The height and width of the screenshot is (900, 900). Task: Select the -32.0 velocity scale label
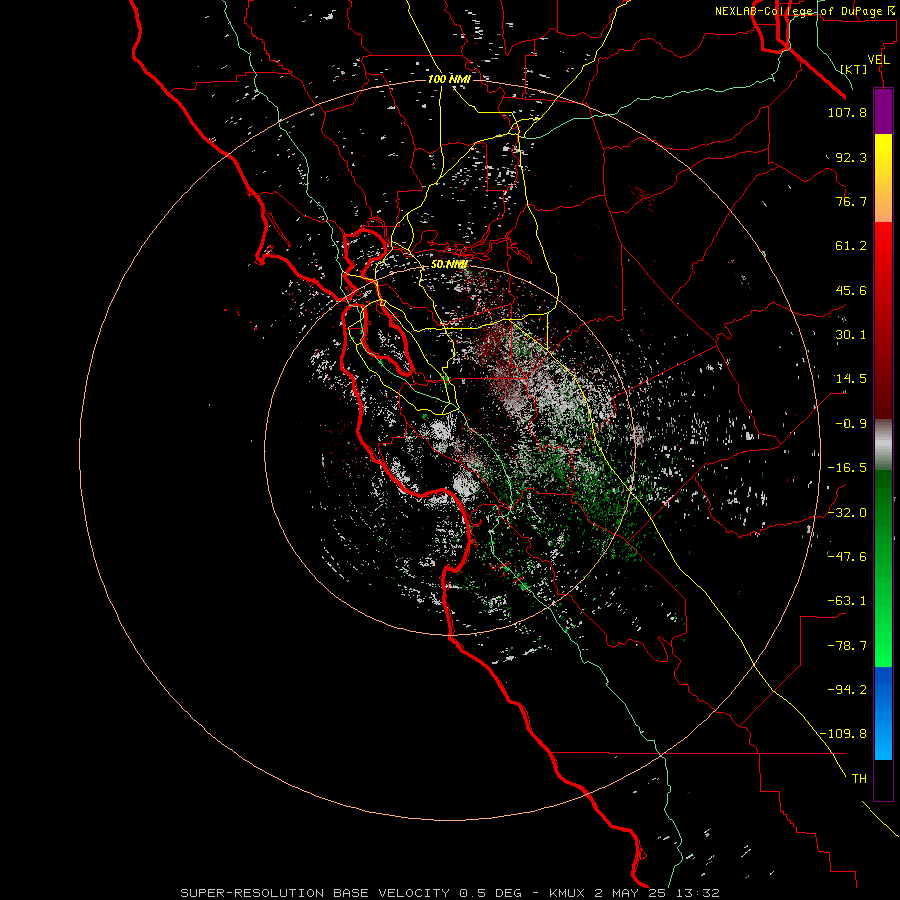point(847,513)
